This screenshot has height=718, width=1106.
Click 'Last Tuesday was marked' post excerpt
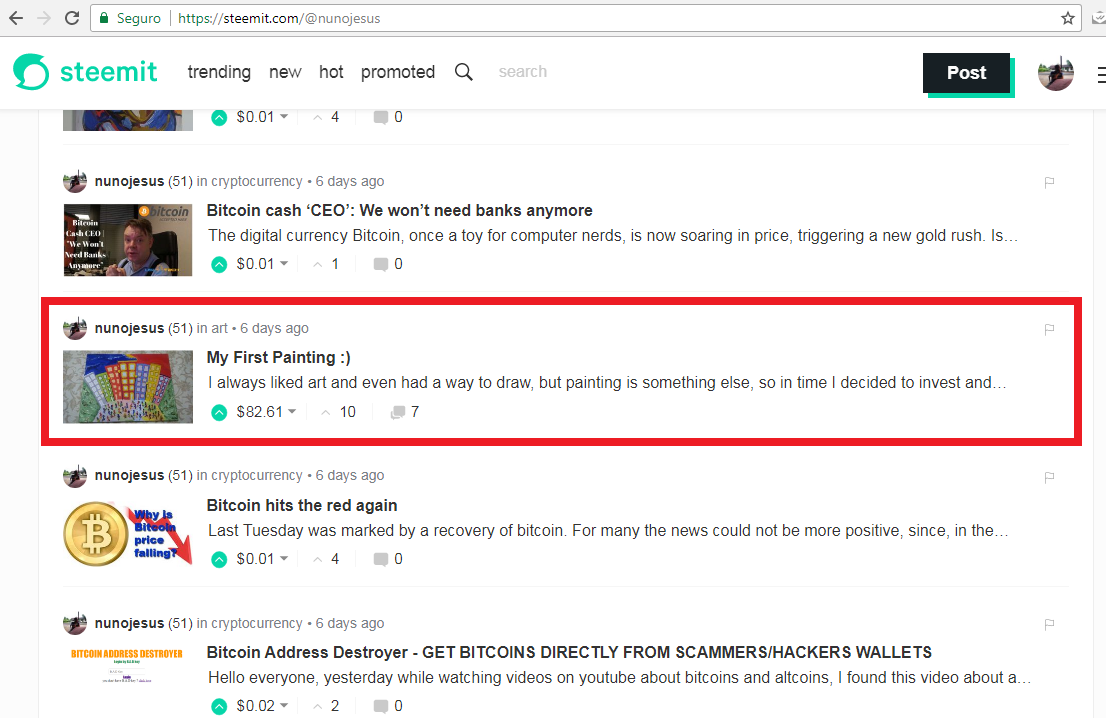click(x=608, y=531)
